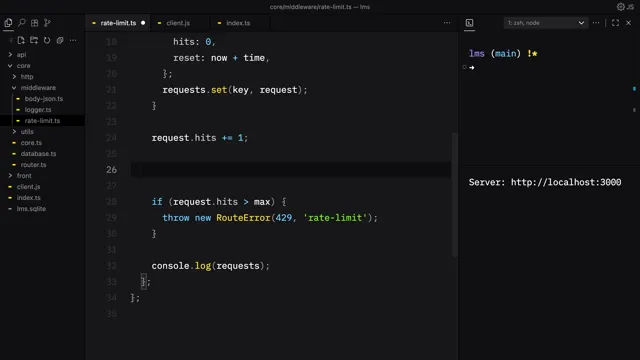The image size is (640, 360).
Task: Click unsaved dot on rate-limit.ts tab
Action: click(x=143, y=23)
